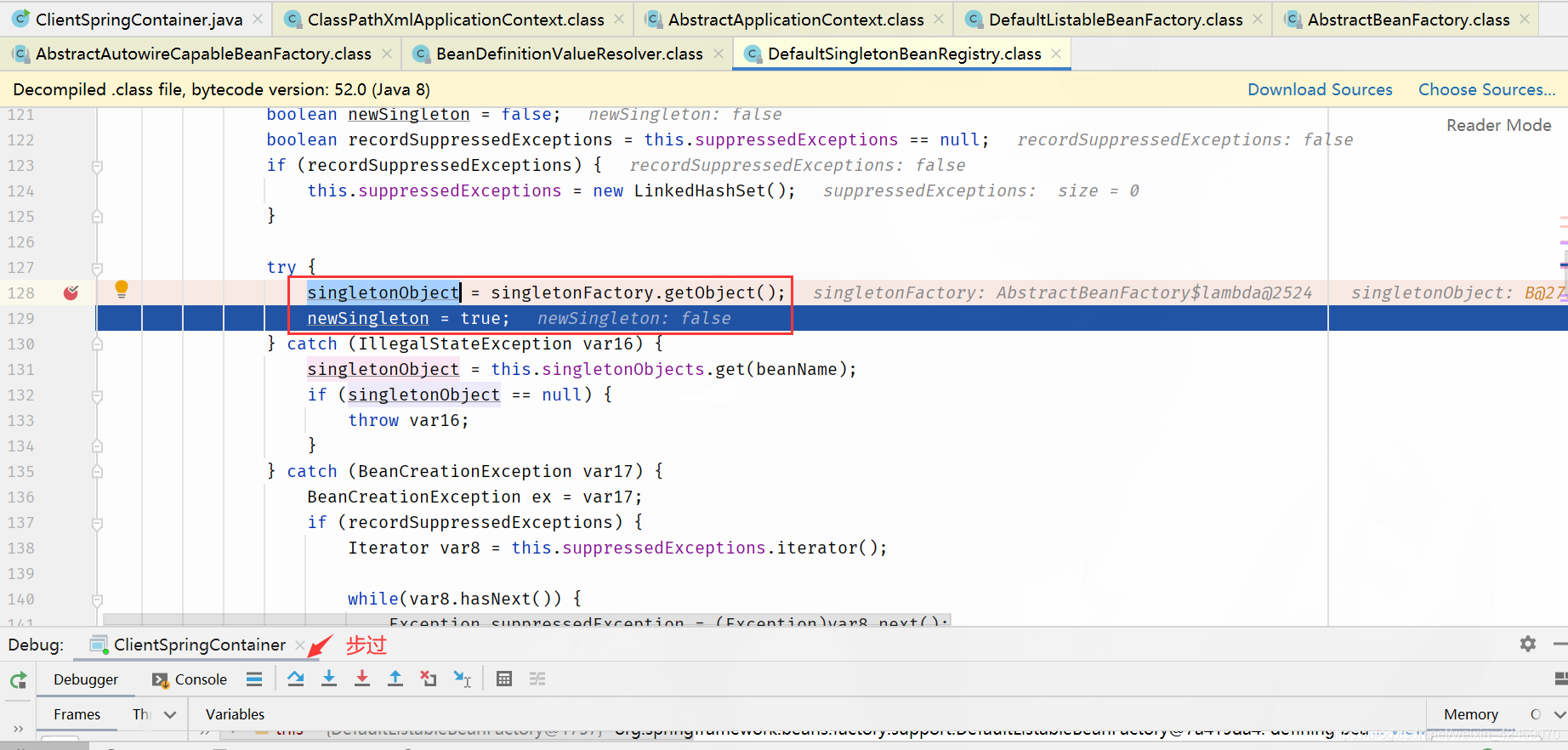Collapse the if fold on line 132
Image resolution: width=1568 pixels, height=750 pixels.
tap(98, 396)
